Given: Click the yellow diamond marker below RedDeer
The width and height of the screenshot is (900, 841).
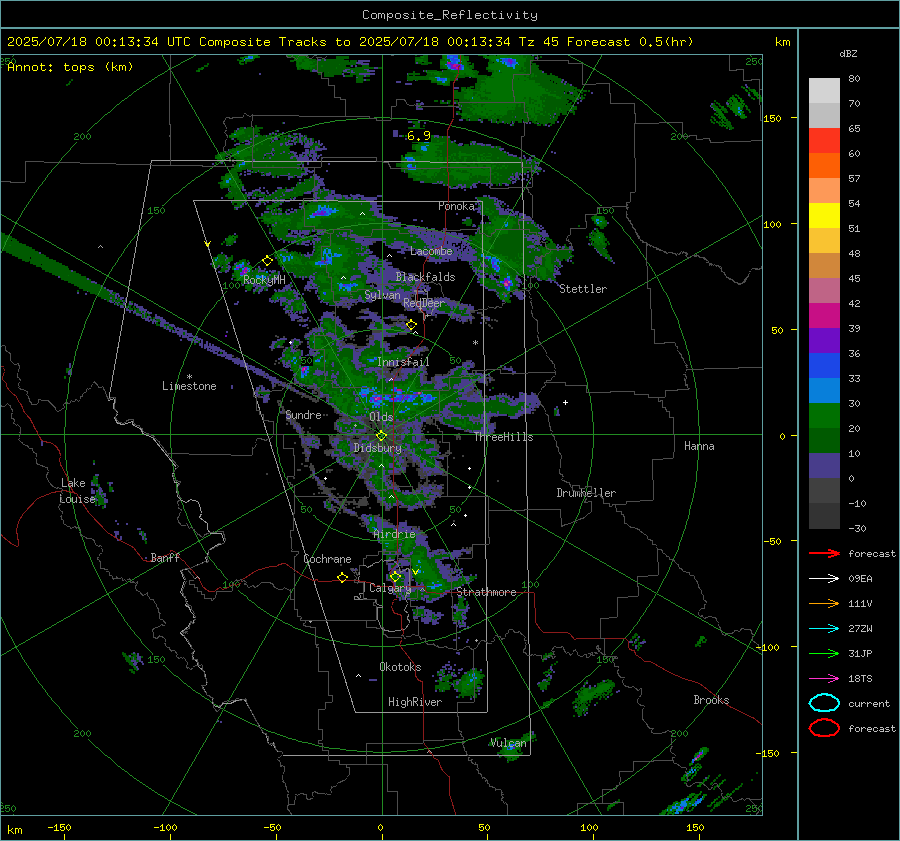Looking at the screenshot, I should (411, 325).
